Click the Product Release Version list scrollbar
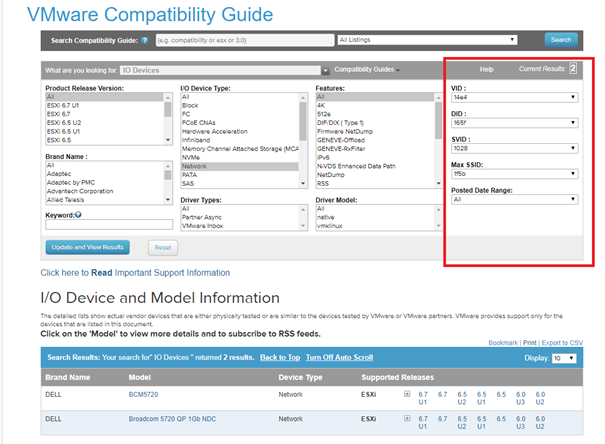 tap(168, 119)
